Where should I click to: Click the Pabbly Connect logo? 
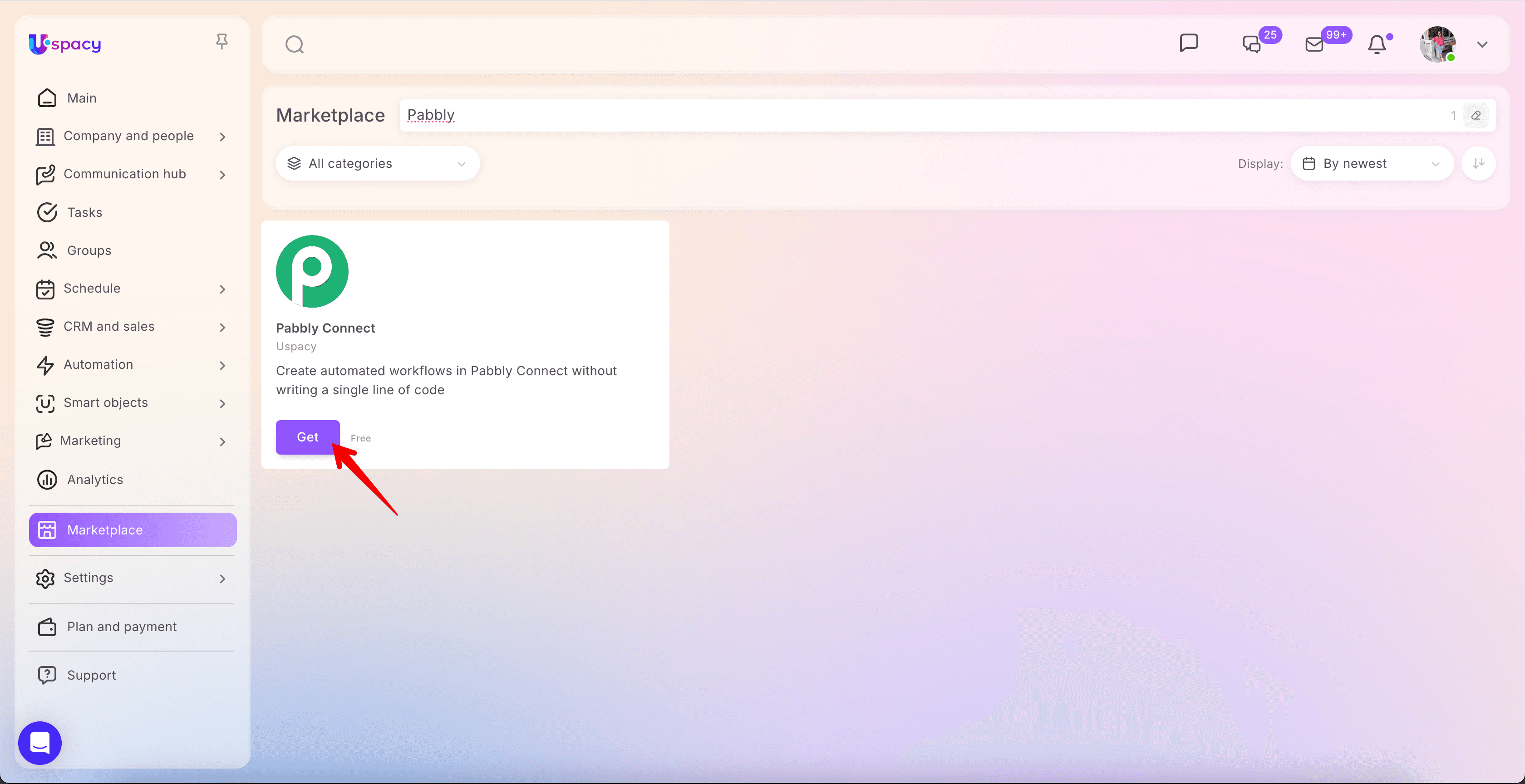pyautogui.click(x=312, y=271)
